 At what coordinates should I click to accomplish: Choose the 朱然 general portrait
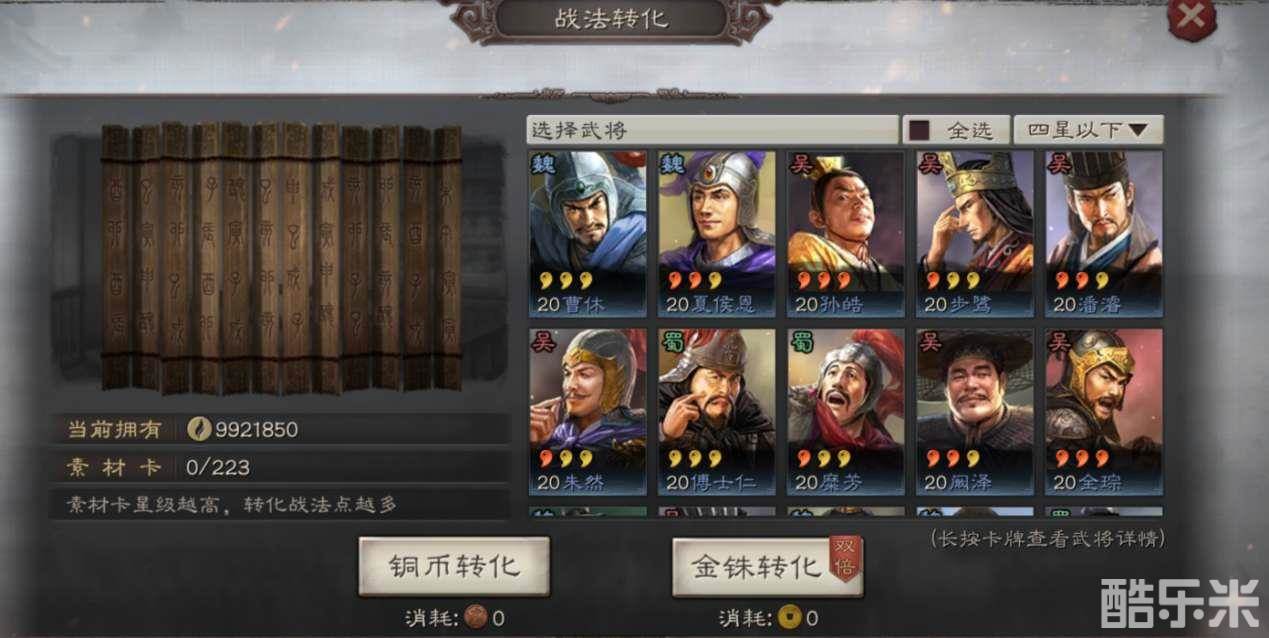(x=587, y=412)
